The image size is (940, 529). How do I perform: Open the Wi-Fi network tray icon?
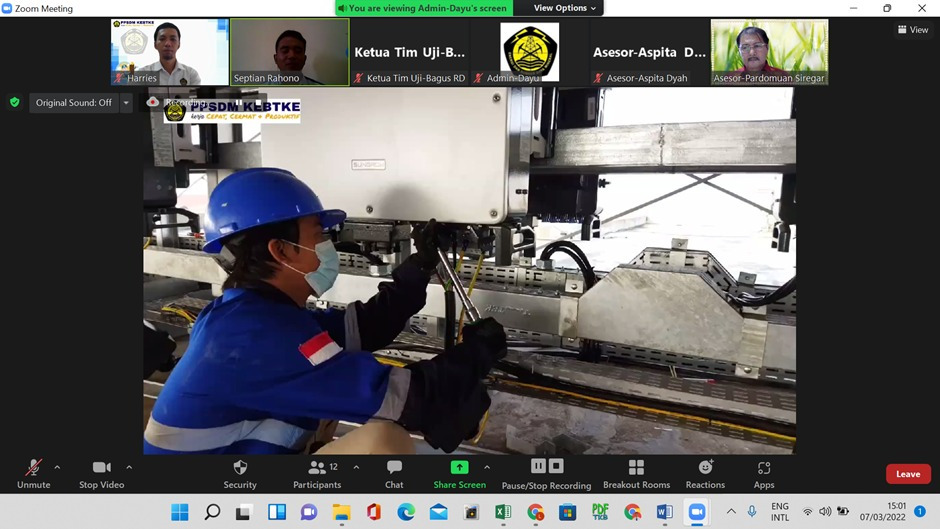(808, 512)
